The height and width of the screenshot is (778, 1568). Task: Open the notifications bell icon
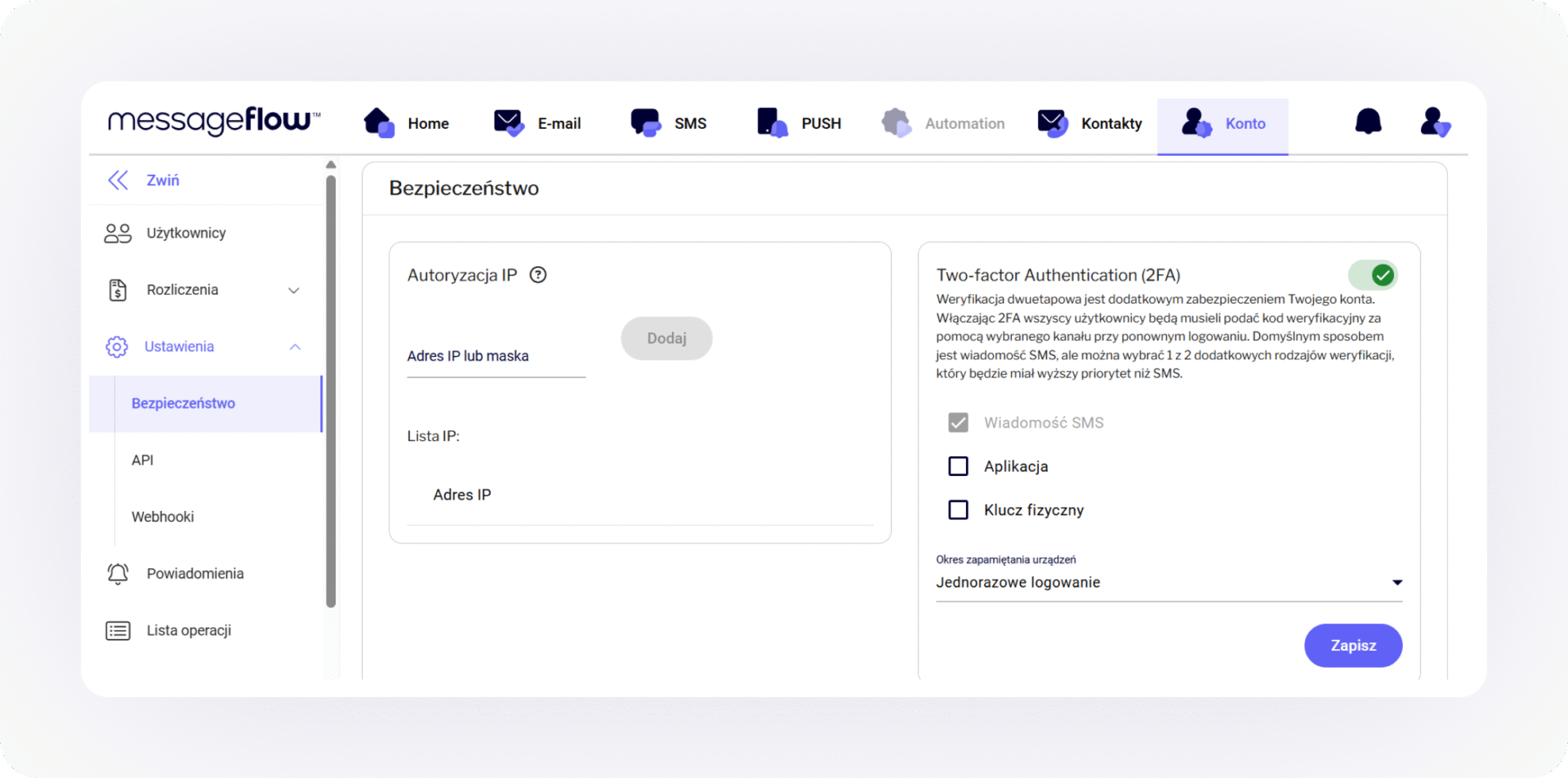(x=1368, y=122)
